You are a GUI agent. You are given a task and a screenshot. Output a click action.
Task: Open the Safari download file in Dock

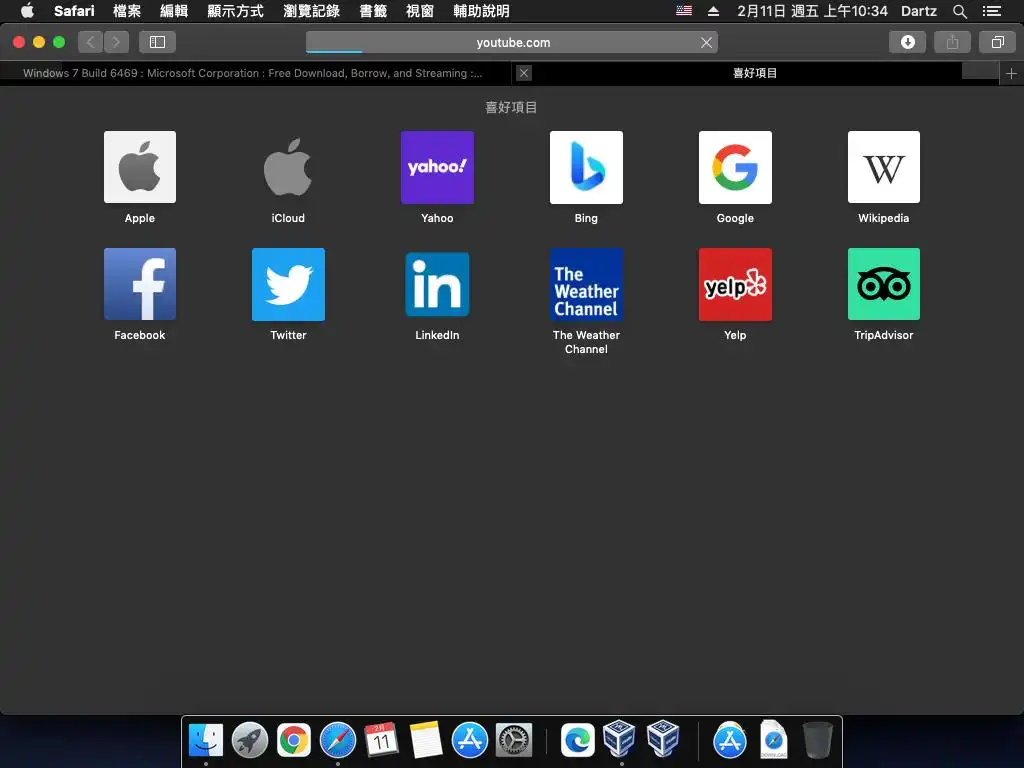pos(774,739)
